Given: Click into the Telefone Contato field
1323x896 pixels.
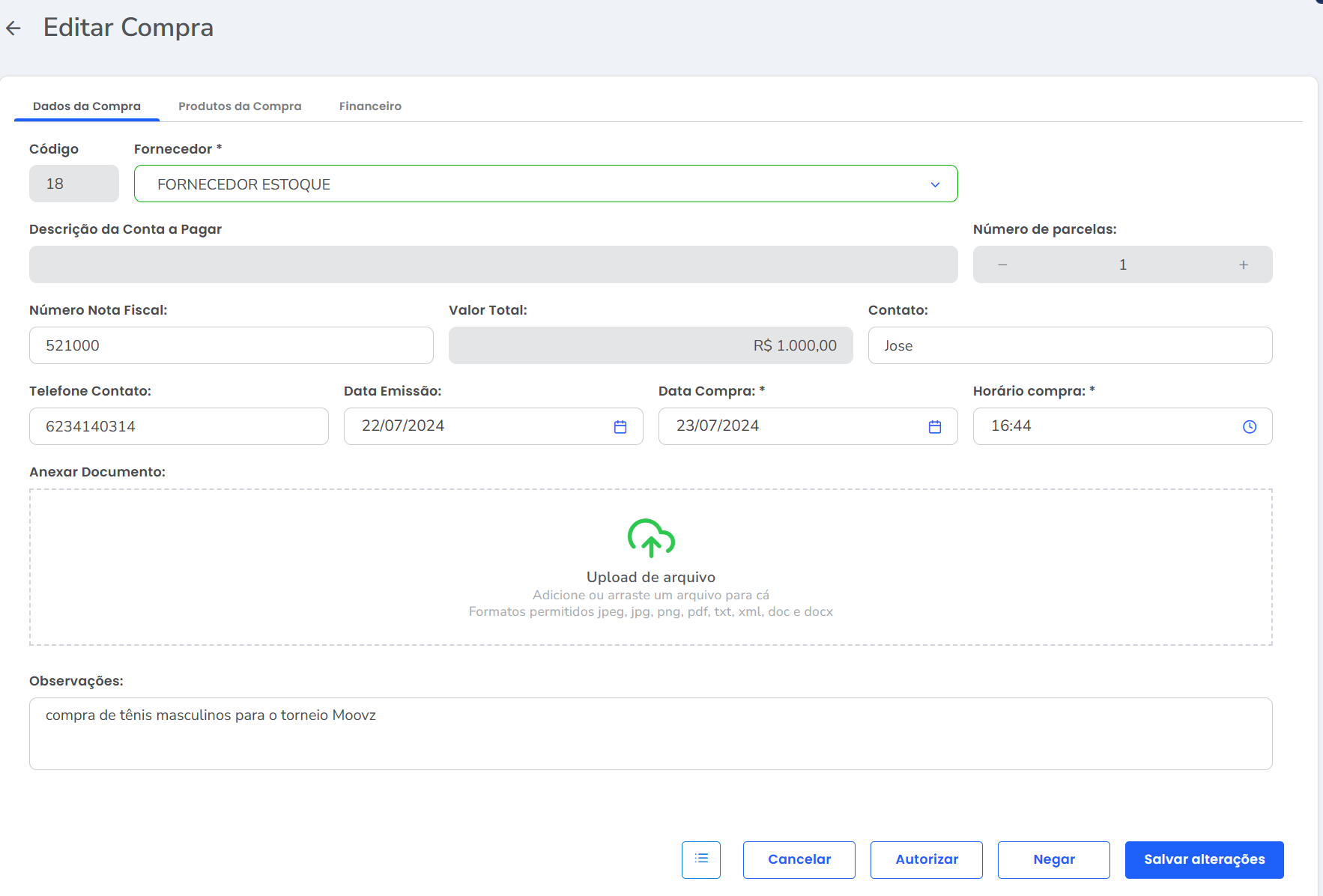Looking at the screenshot, I should [178, 426].
